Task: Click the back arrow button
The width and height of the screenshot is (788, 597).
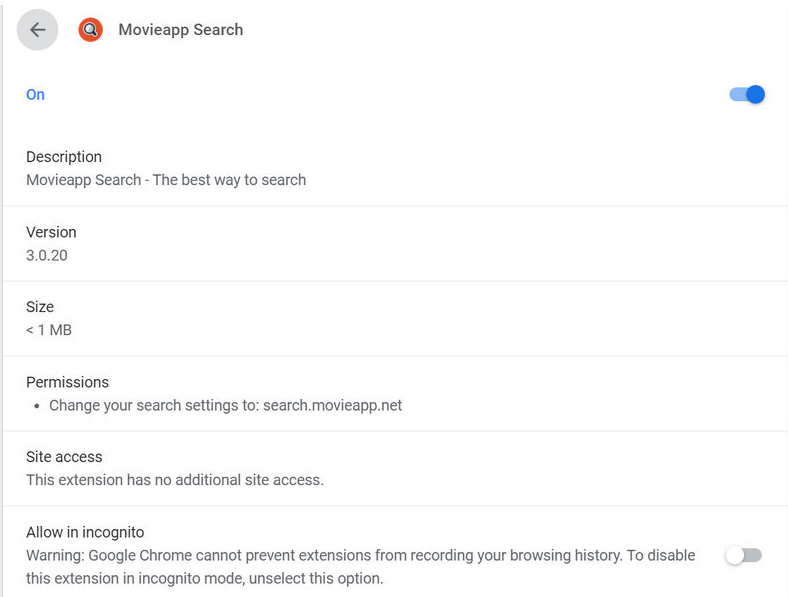Action: pyautogui.click(x=38, y=30)
